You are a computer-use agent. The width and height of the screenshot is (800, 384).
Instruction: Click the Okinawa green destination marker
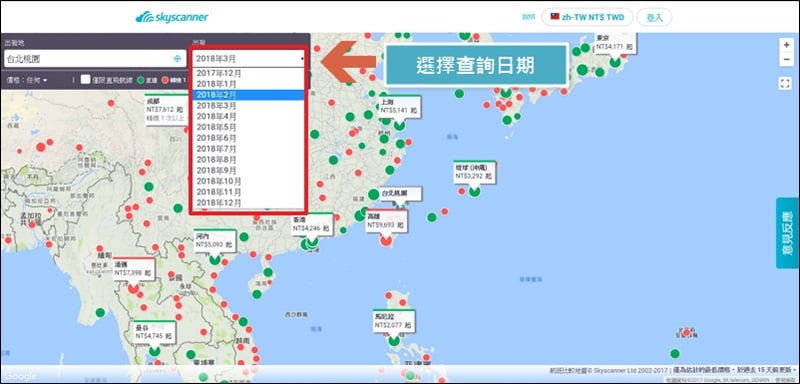474,191
